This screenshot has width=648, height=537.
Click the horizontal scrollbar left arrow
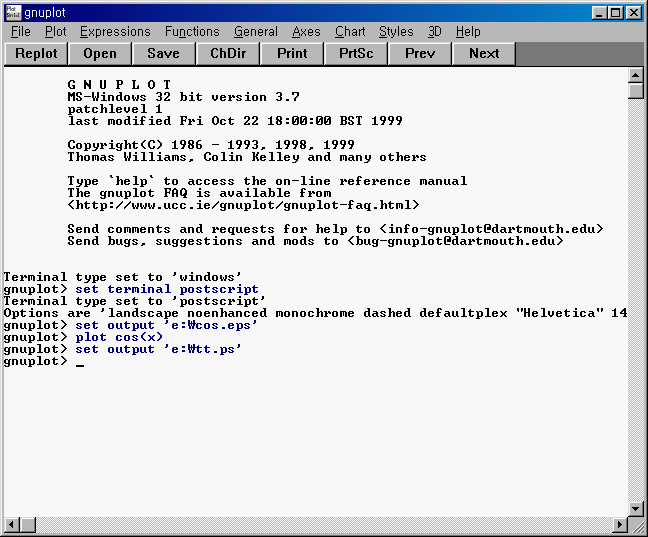pyautogui.click(x=11, y=525)
